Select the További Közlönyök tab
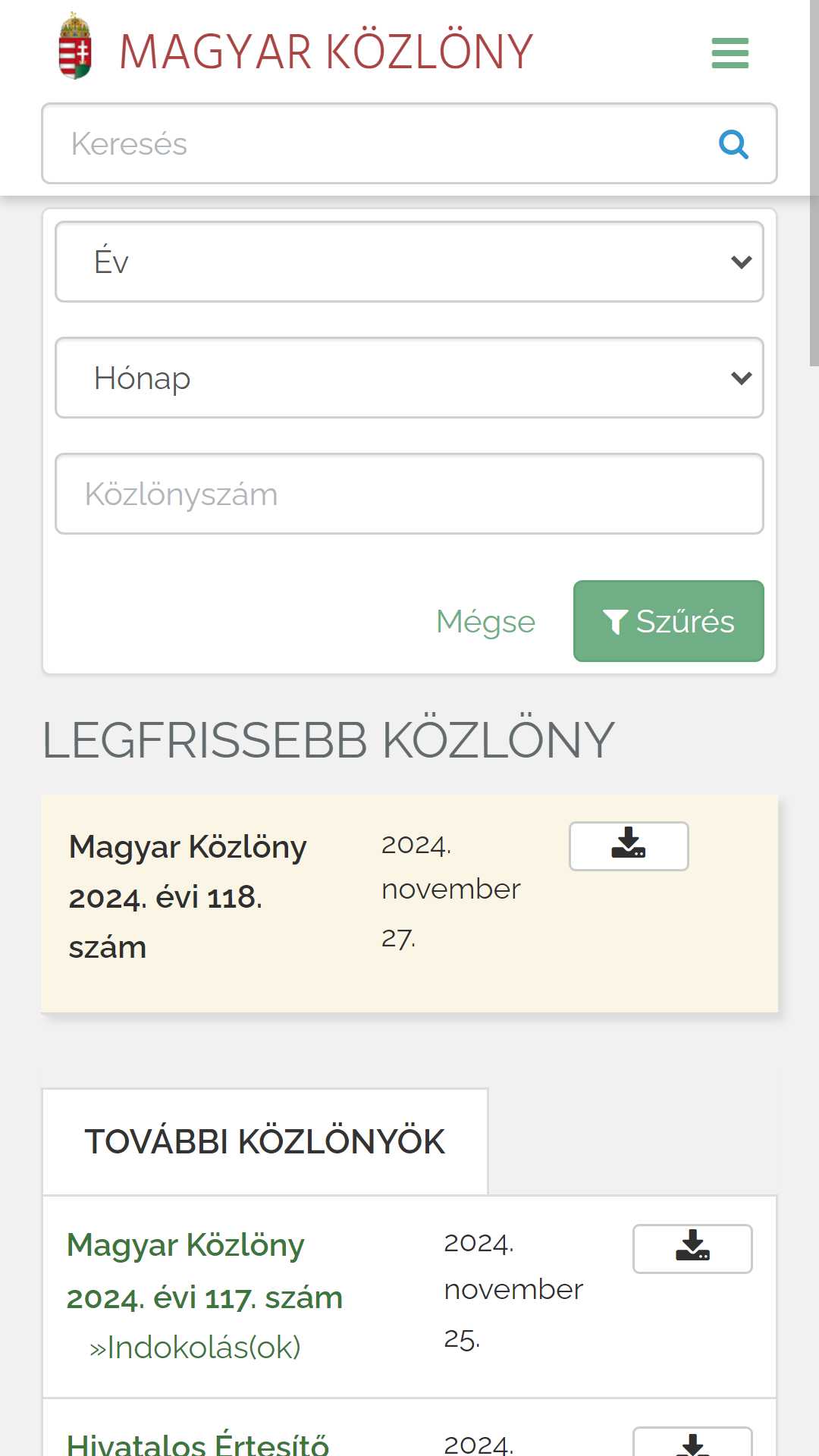This screenshot has height=1456, width=819. pos(265,1142)
